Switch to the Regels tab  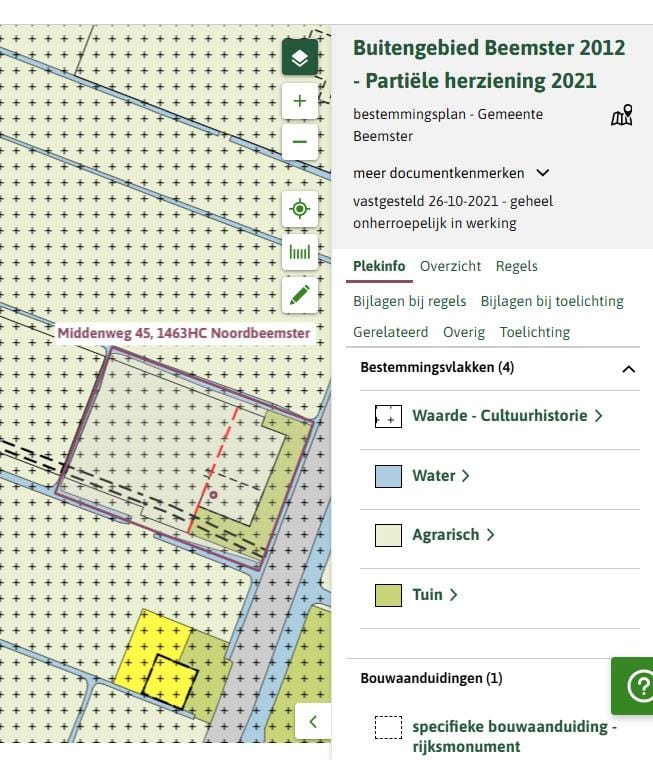click(516, 266)
